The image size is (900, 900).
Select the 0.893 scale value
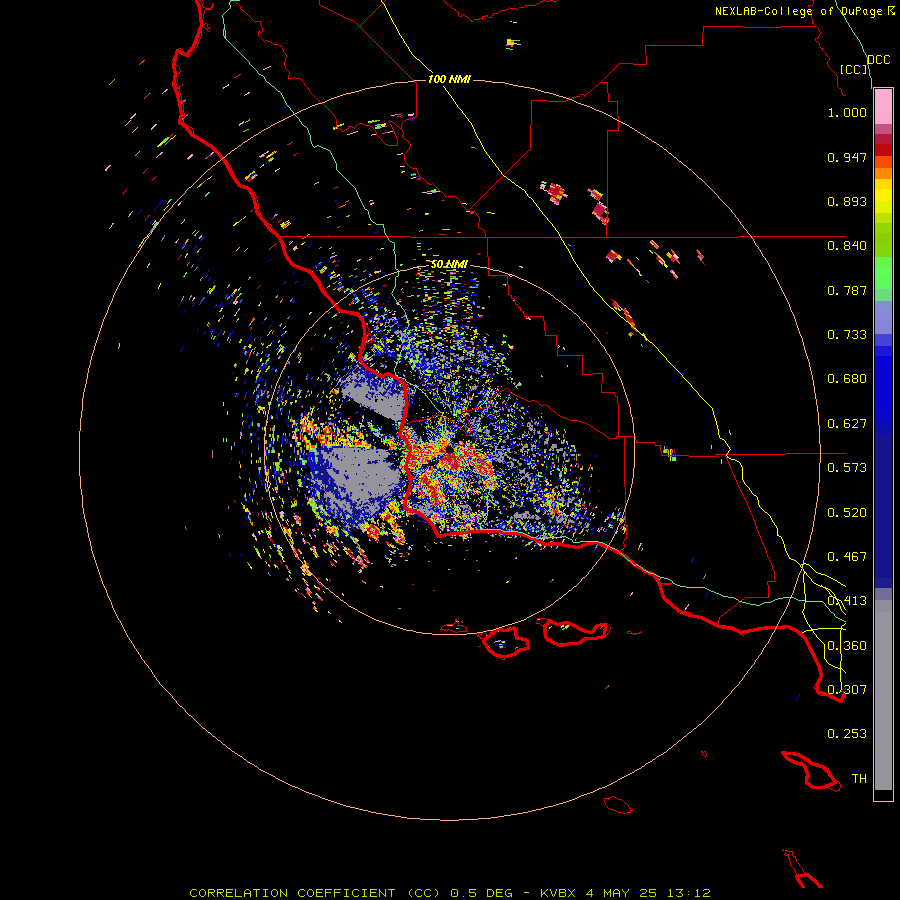coord(847,201)
